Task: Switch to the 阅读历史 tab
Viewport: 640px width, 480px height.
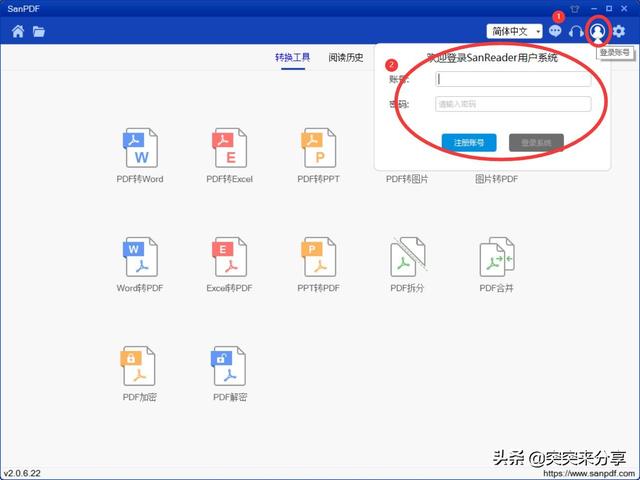Action: [346, 58]
